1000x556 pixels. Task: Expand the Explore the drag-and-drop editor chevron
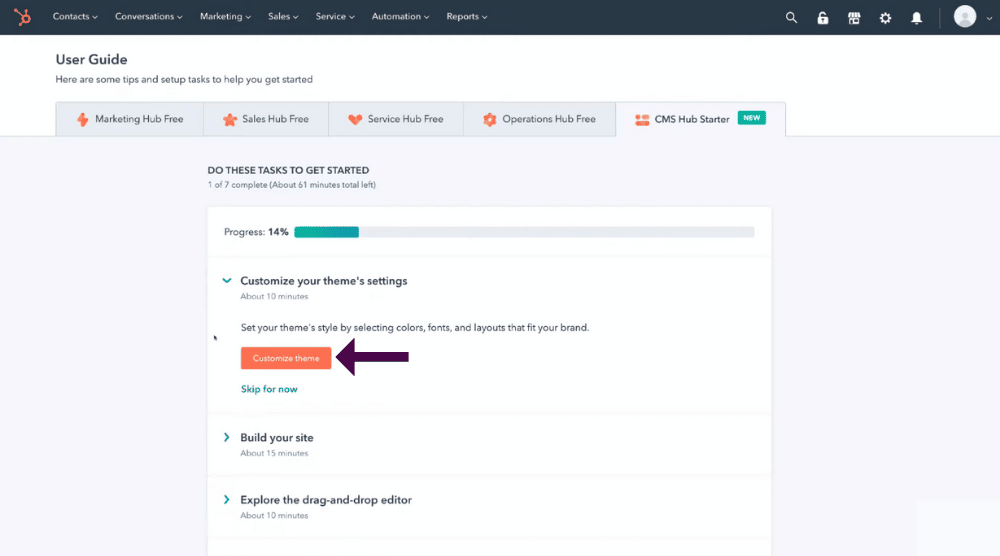(x=226, y=500)
